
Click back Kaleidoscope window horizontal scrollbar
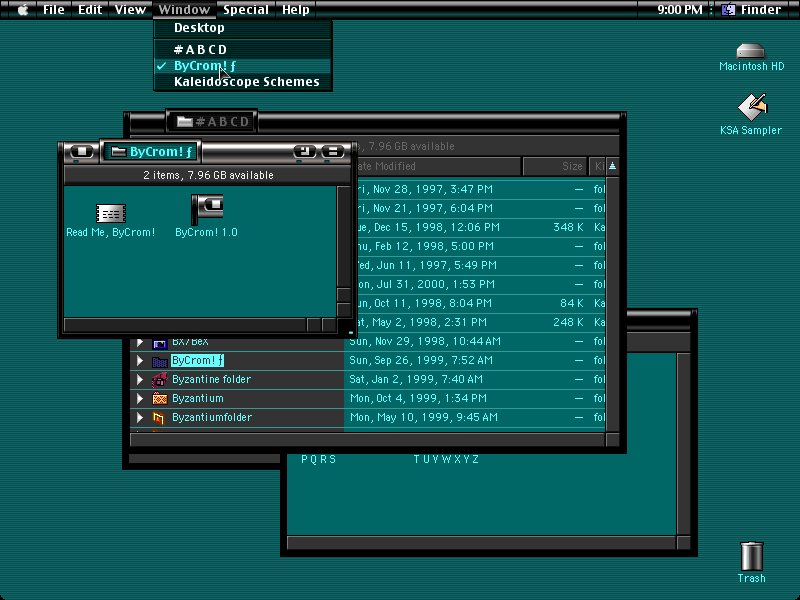click(x=482, y=542)
